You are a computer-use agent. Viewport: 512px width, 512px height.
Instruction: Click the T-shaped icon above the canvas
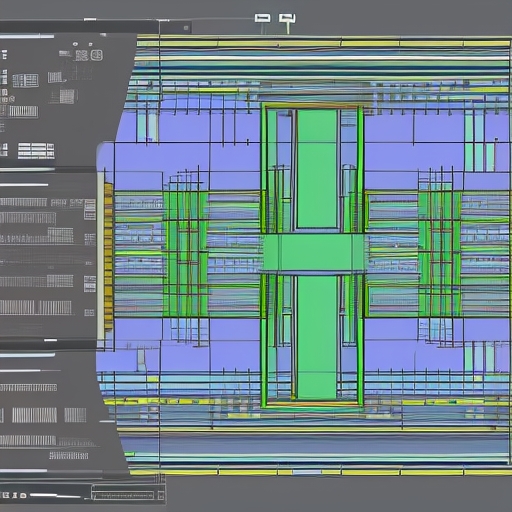287,18
